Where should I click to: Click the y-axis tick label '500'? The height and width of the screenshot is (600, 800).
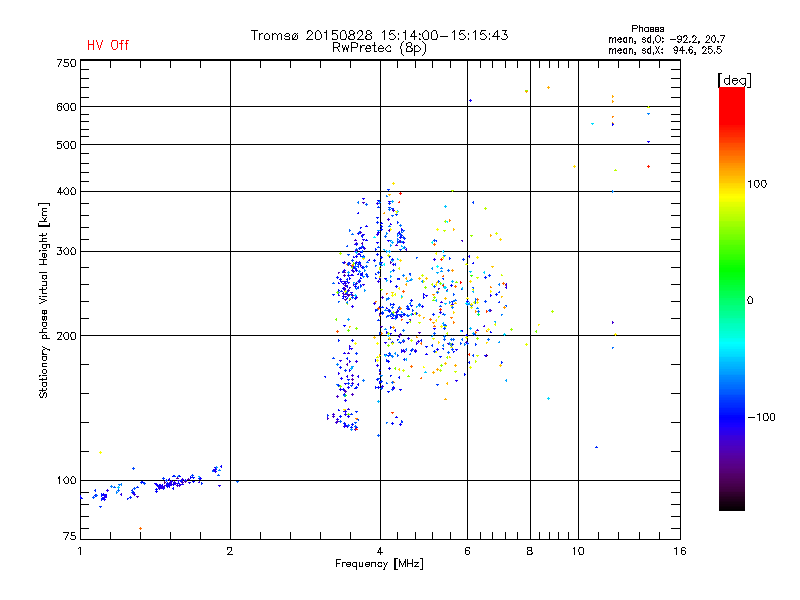[66, 145]
